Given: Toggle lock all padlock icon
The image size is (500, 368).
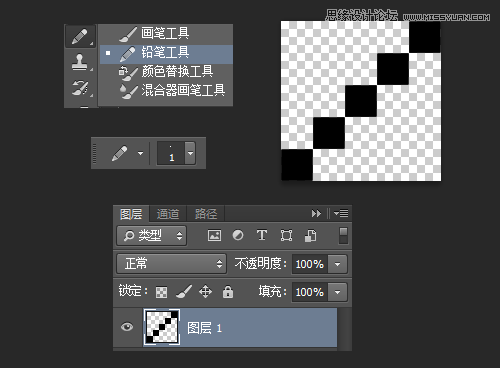Looking at the screenshot, I should [228, 292].
